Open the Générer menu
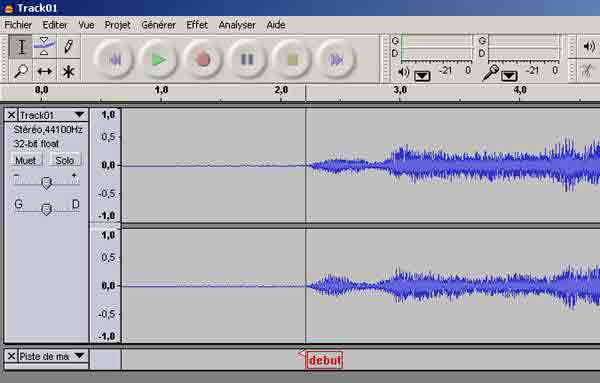 click(158, 25)
